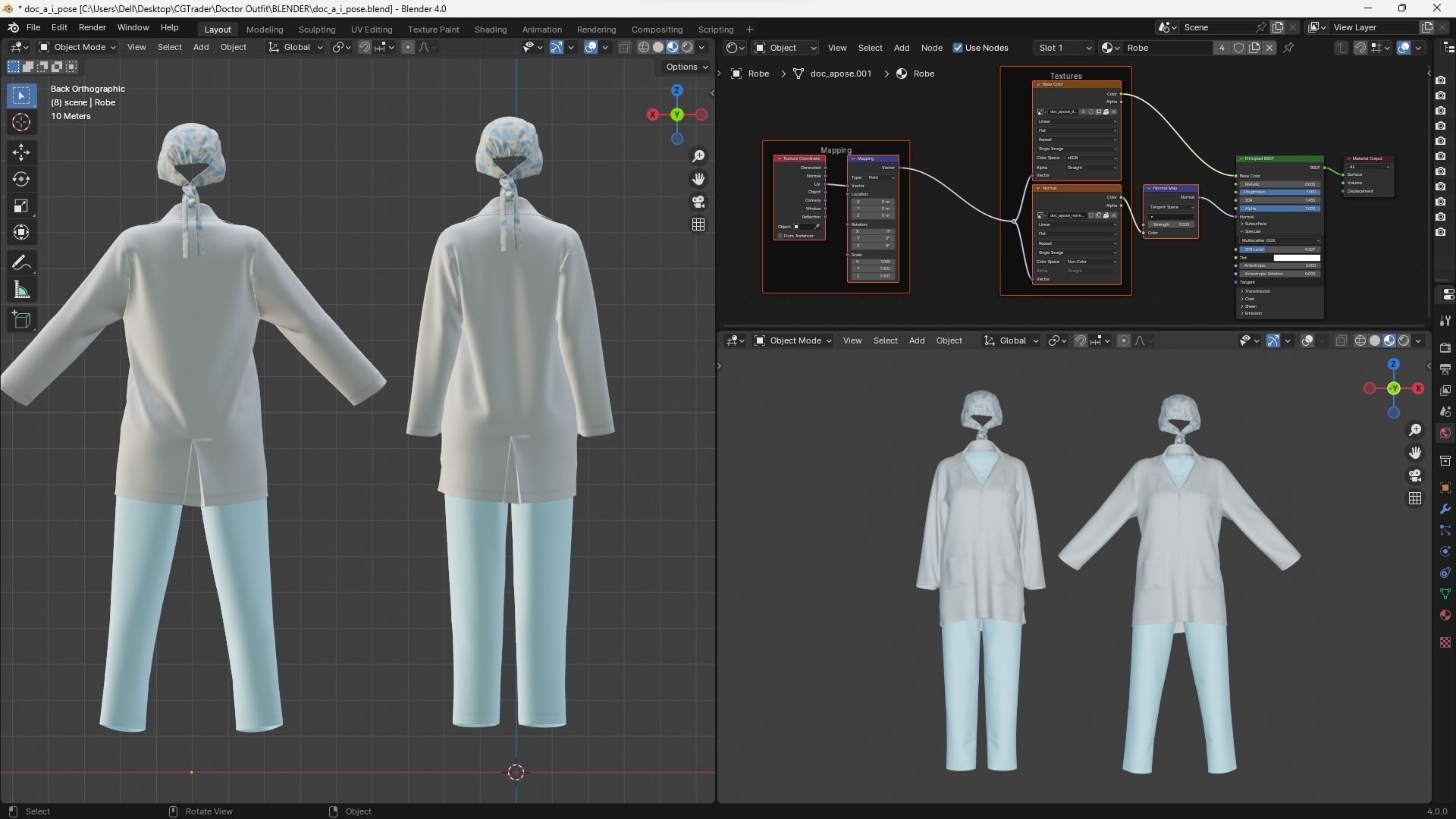
Task: Open Material properties tab
Action: (x=1445, y=615)
